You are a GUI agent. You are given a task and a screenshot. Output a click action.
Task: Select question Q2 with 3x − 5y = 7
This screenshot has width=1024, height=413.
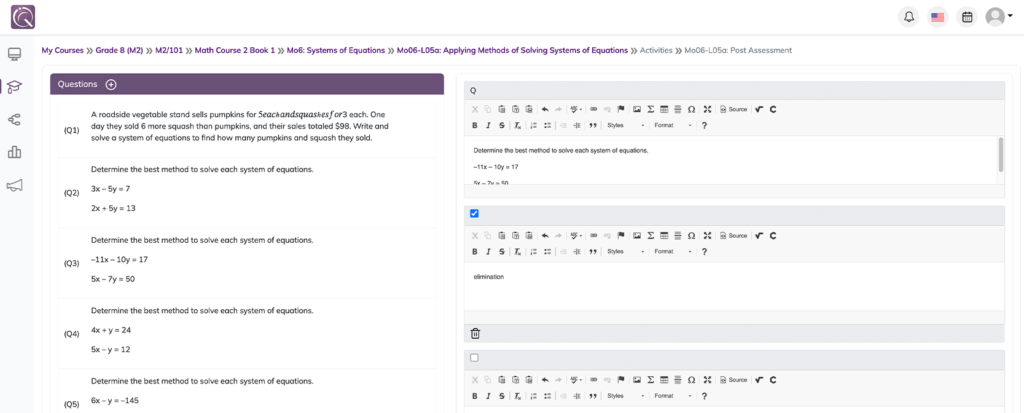click(x=247, y=193)
